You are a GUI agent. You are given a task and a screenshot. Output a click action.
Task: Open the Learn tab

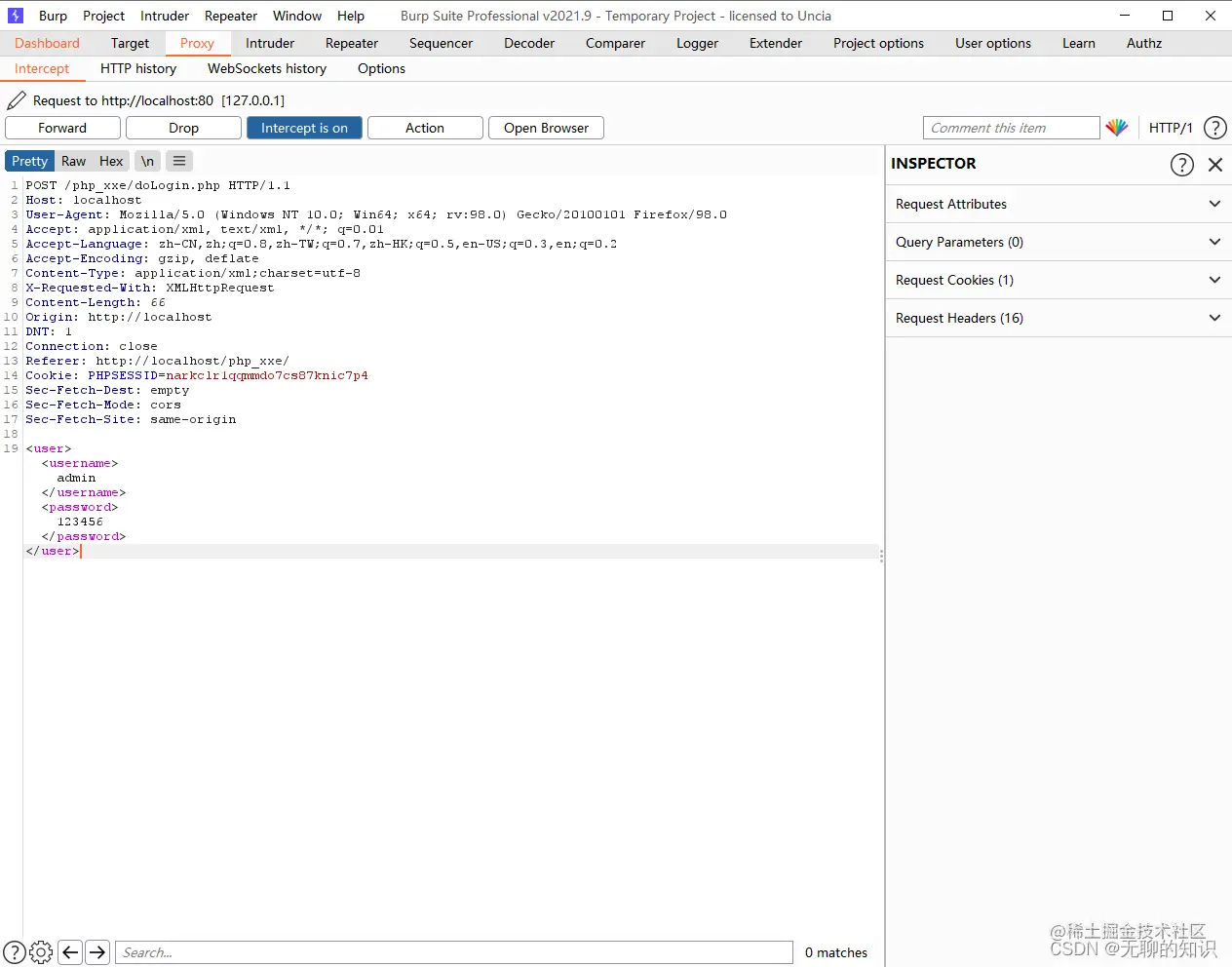(1079, 43)
